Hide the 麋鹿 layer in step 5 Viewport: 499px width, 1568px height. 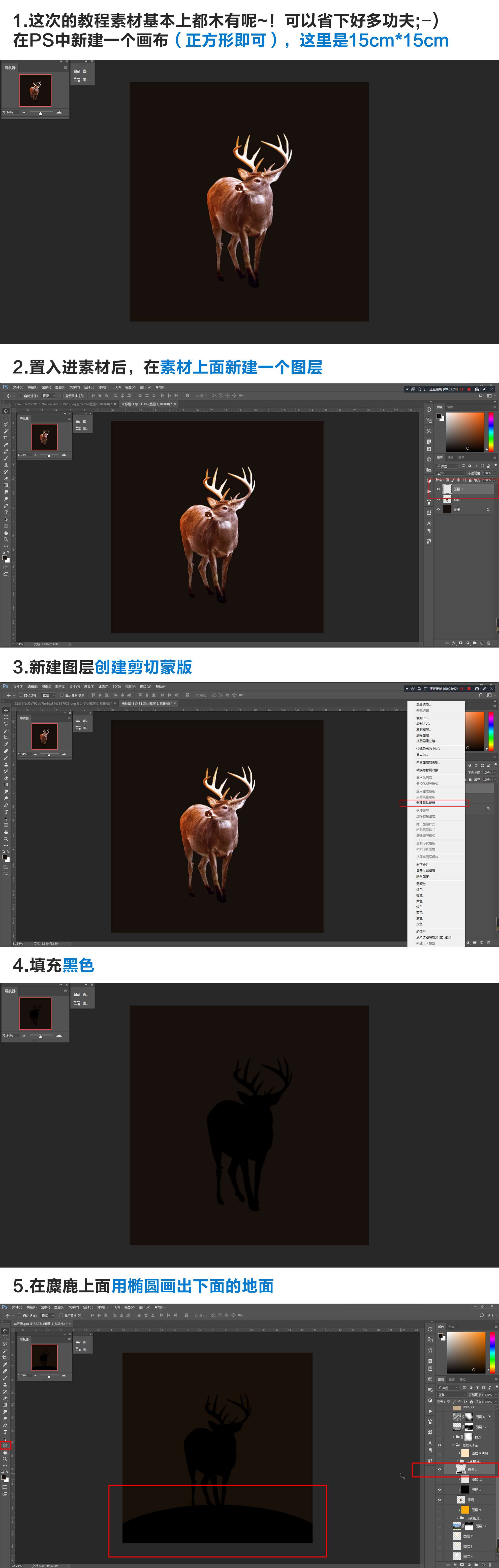point(439,1500)
